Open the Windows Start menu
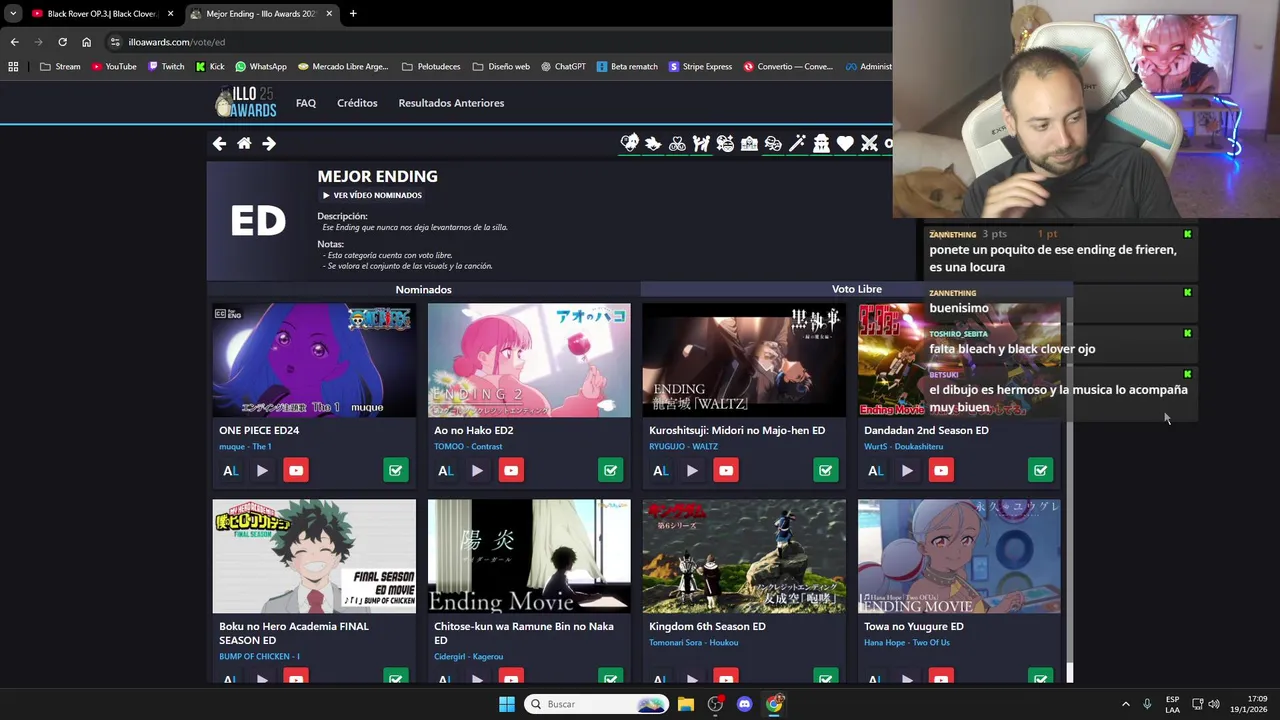Image resolution: width=1280 pixels, height=720 pixels. [x=507, y=704]
